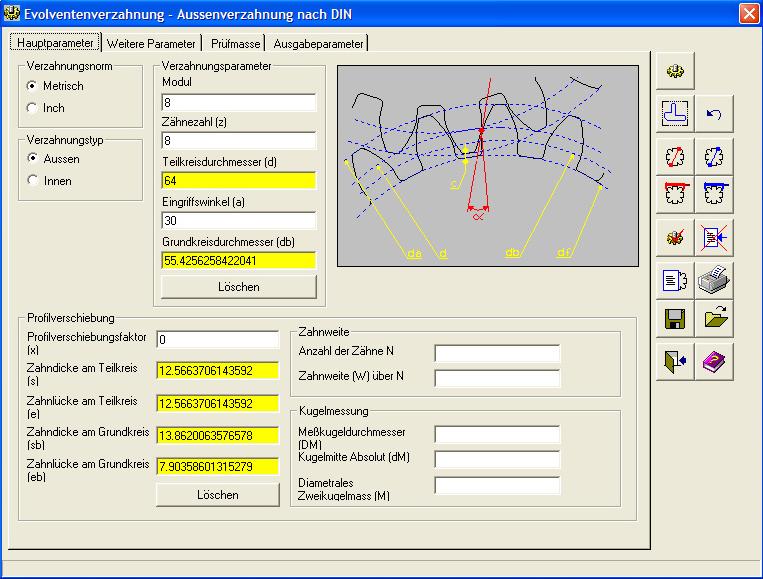Click the Zahnlücke am Teilkreis (e) field
The height and width of the screenshot is (579, 763).
tap(218, 403)
